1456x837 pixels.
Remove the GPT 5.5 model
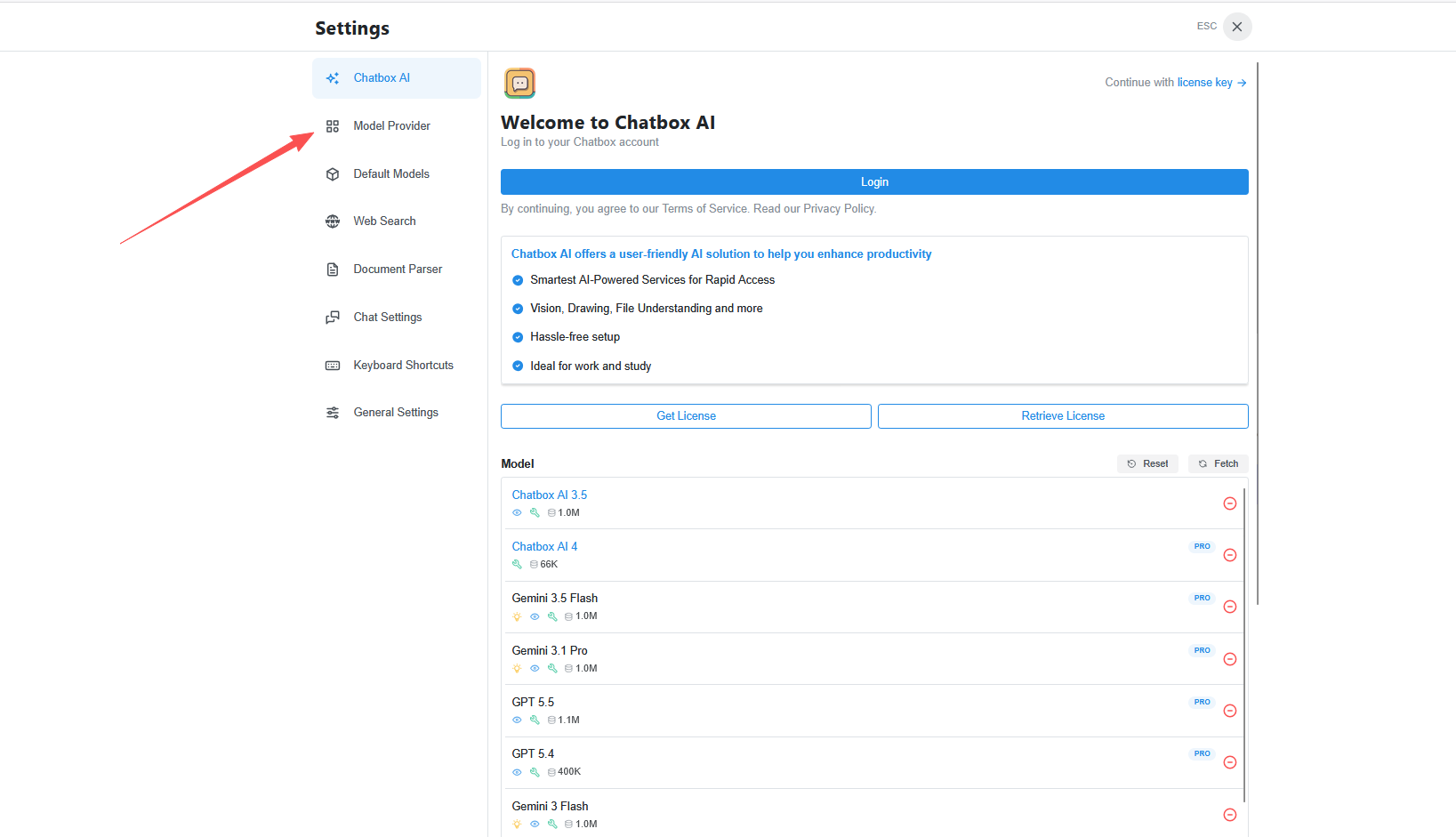pos(1230,711)
